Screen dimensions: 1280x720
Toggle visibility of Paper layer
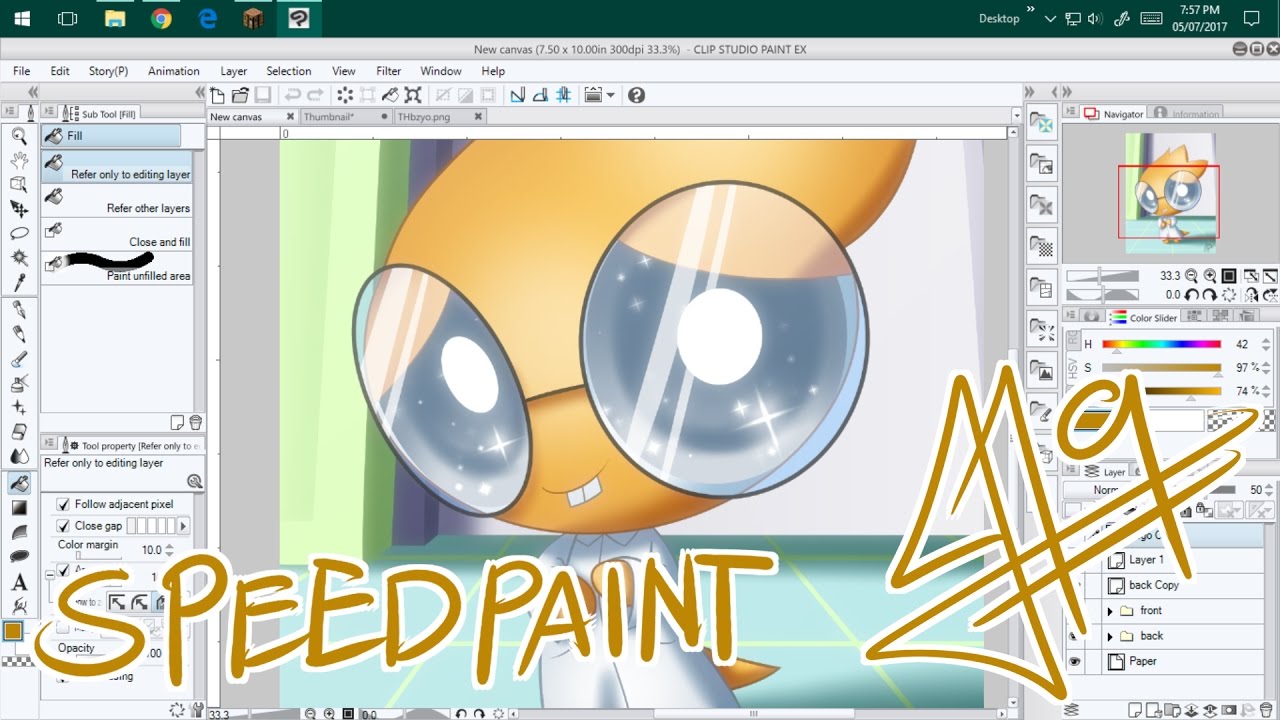(x=1076, y=661)
